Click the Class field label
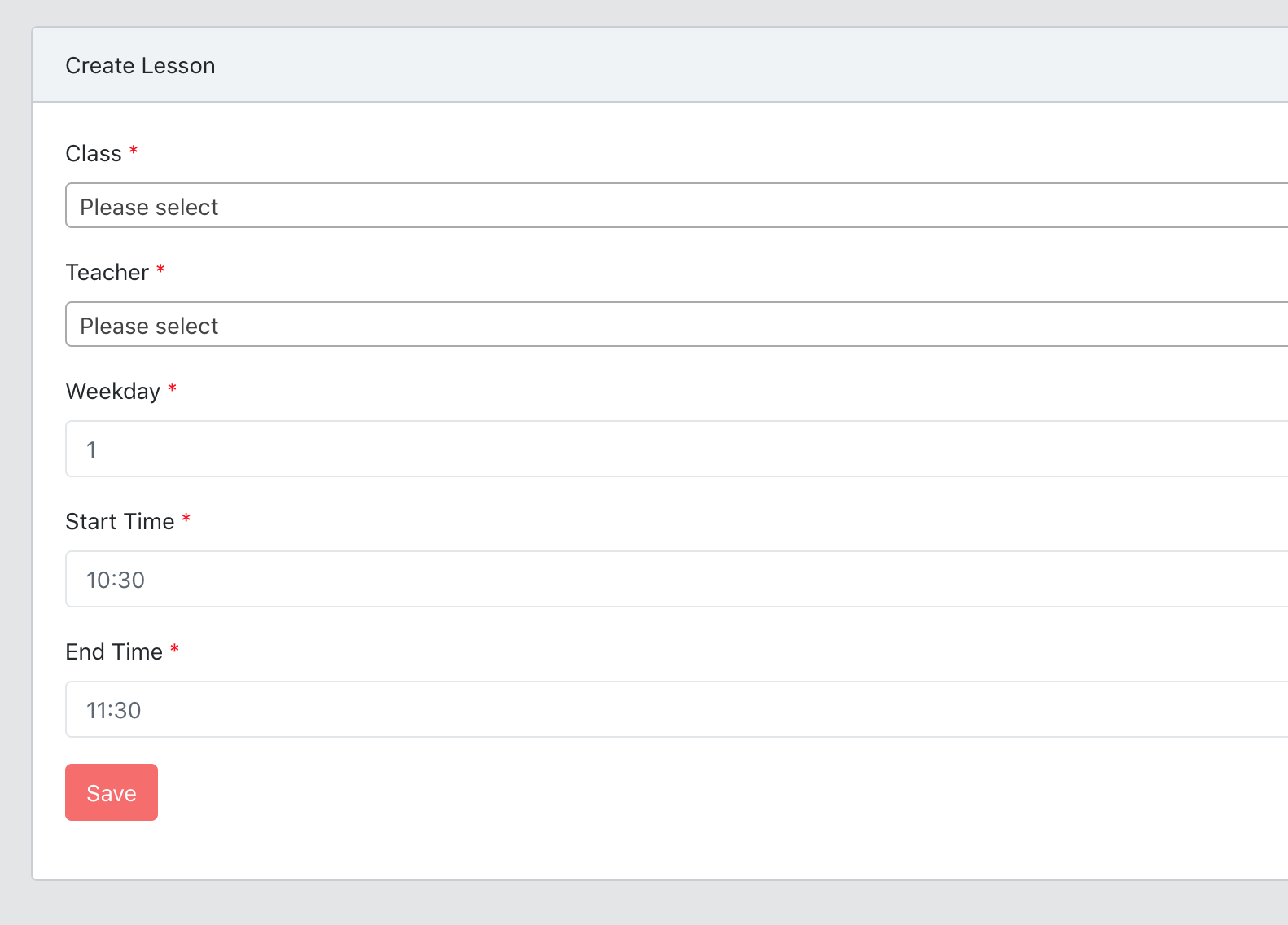Viewport: 1288px width, 925px height. (94, 154)
